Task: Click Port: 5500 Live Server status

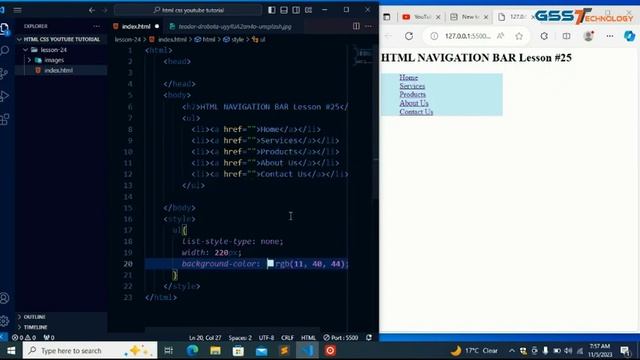Action: click(341, 338)
